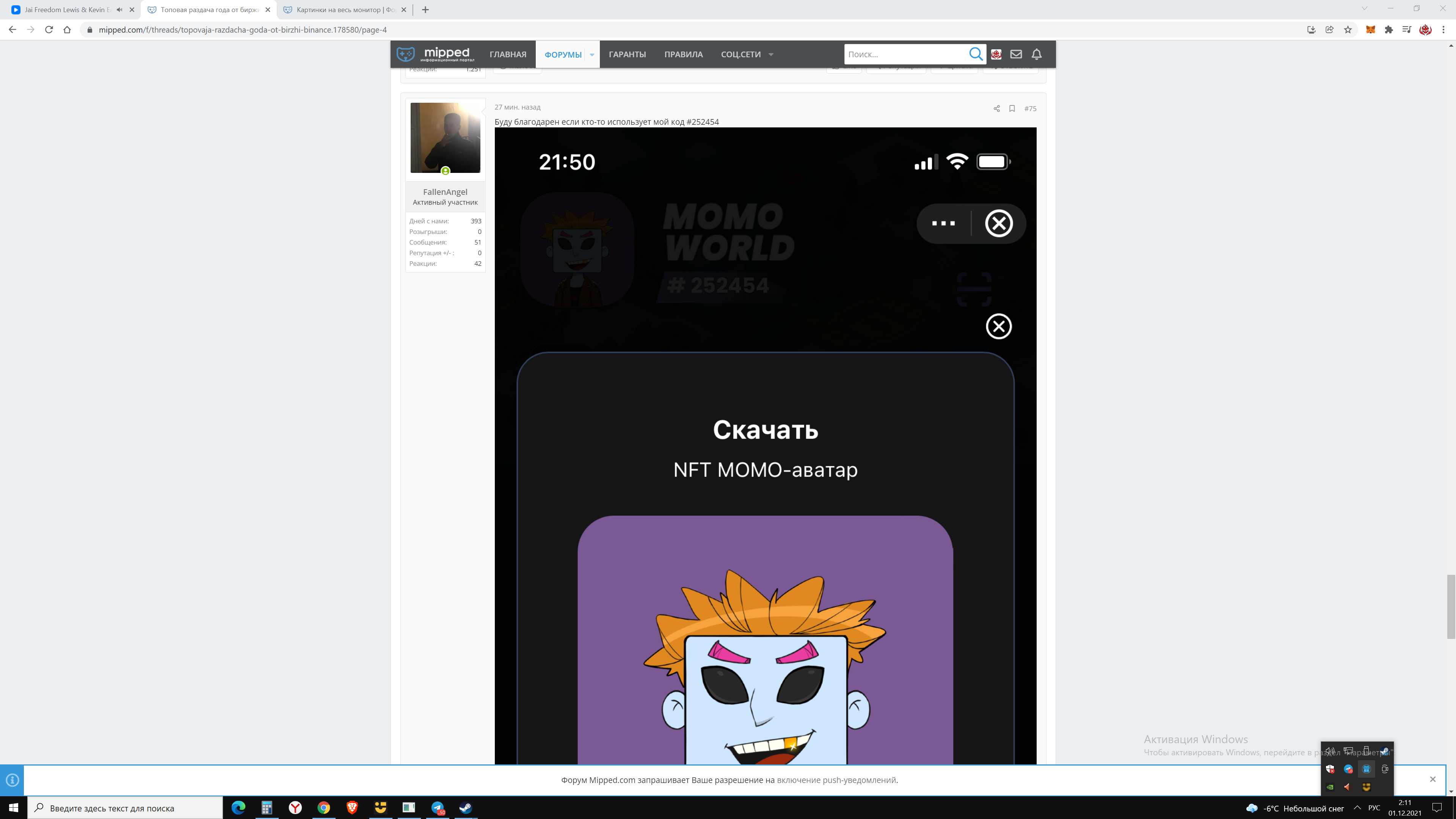Click the address bar URL

(243, 30)
